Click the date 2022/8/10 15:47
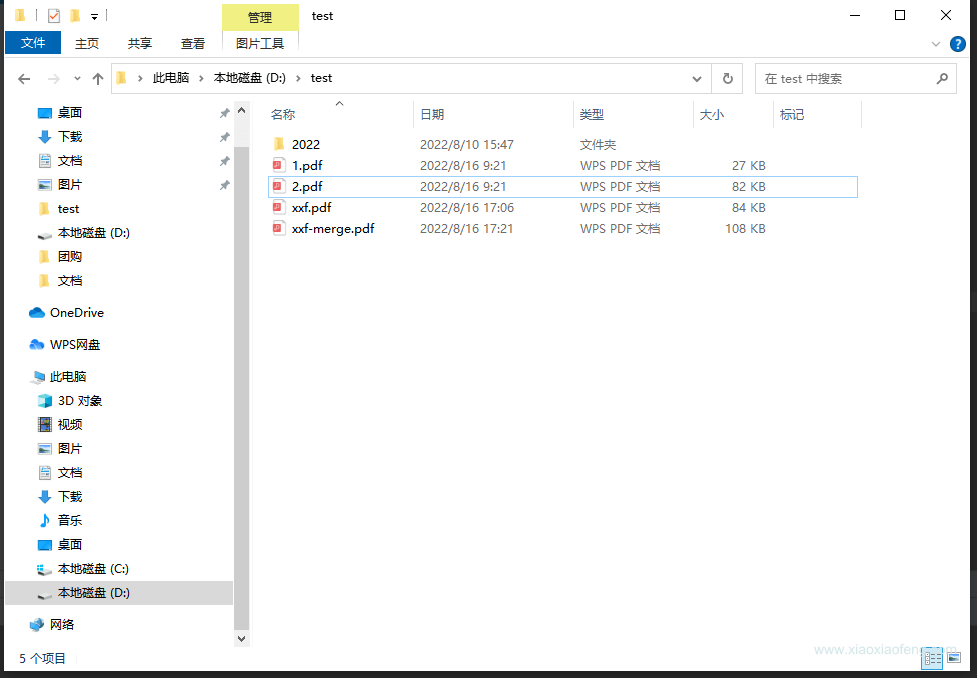This screenshot has width=977, height=678. [x=467, y=145]
